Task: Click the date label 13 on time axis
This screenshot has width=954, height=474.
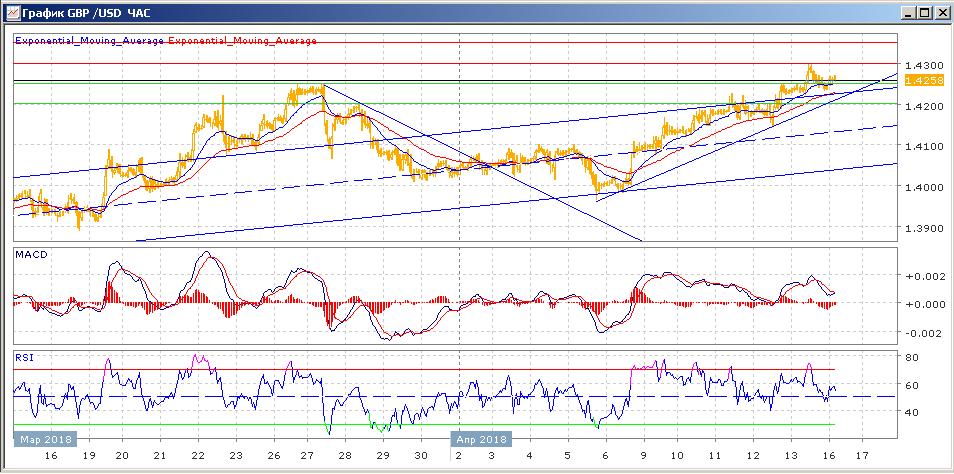Action: [x=791, y=456]
